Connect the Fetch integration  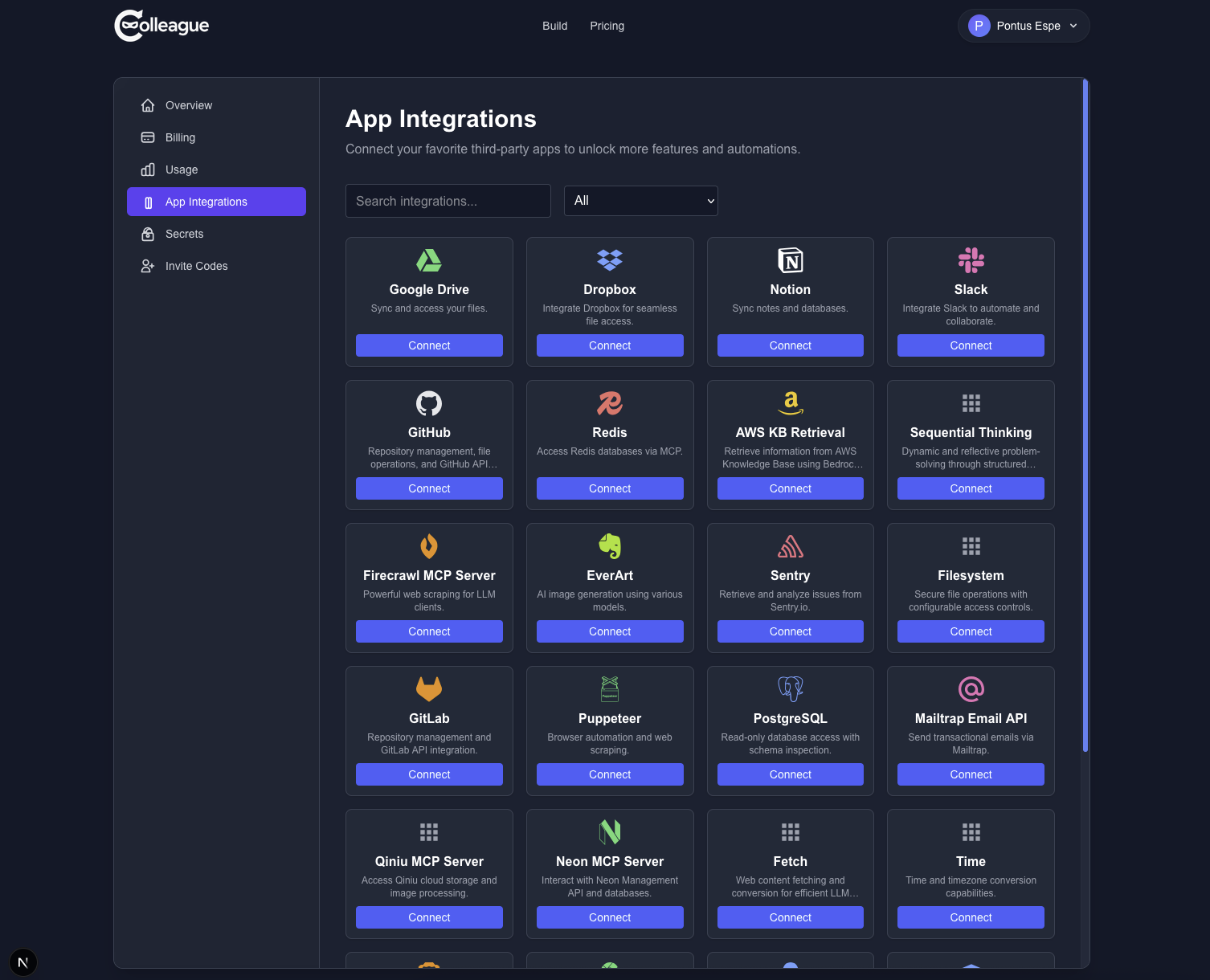[791, 917]
